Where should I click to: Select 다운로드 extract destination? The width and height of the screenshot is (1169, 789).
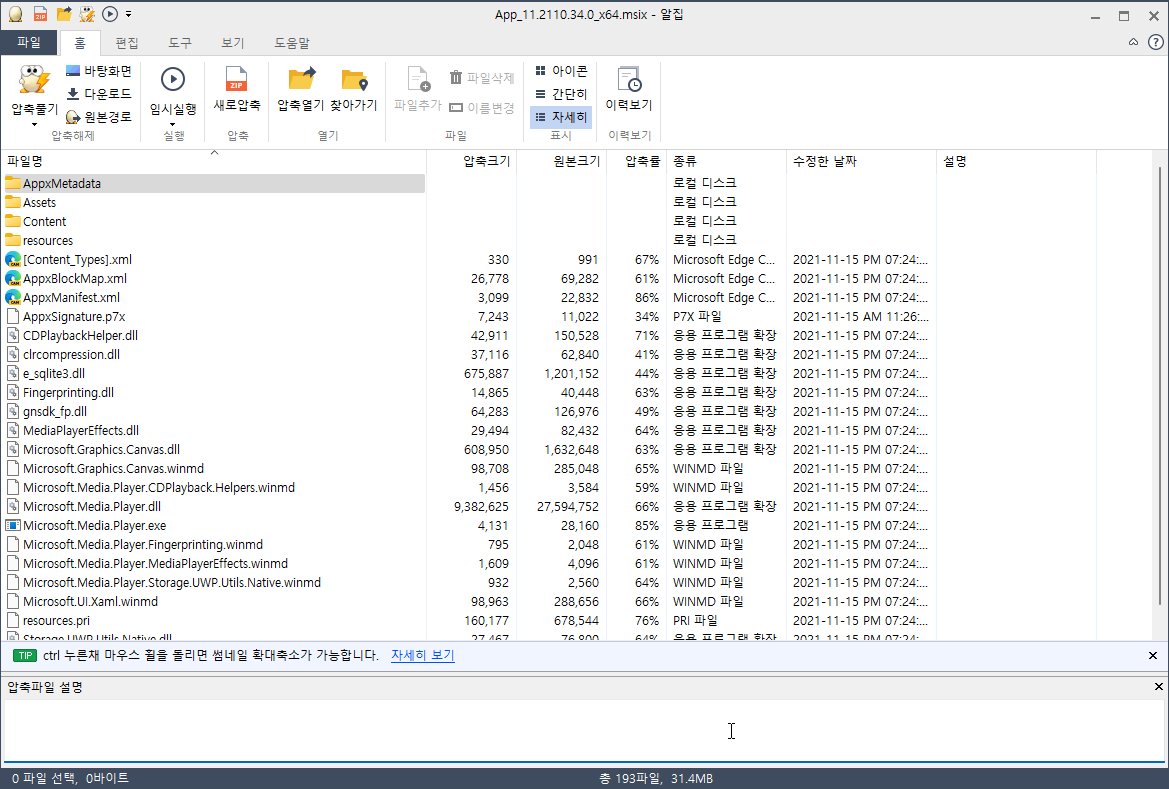coord(98,94)
